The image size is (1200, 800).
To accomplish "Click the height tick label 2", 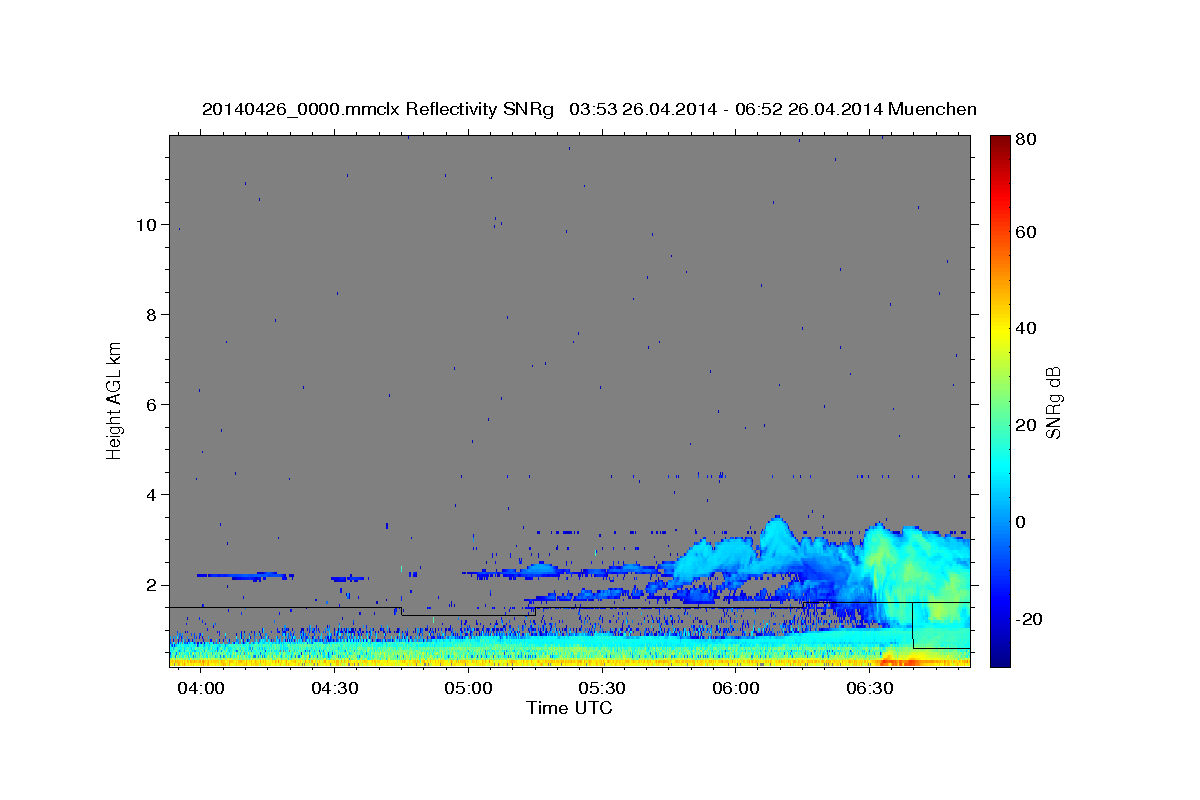I will [151, 585].
